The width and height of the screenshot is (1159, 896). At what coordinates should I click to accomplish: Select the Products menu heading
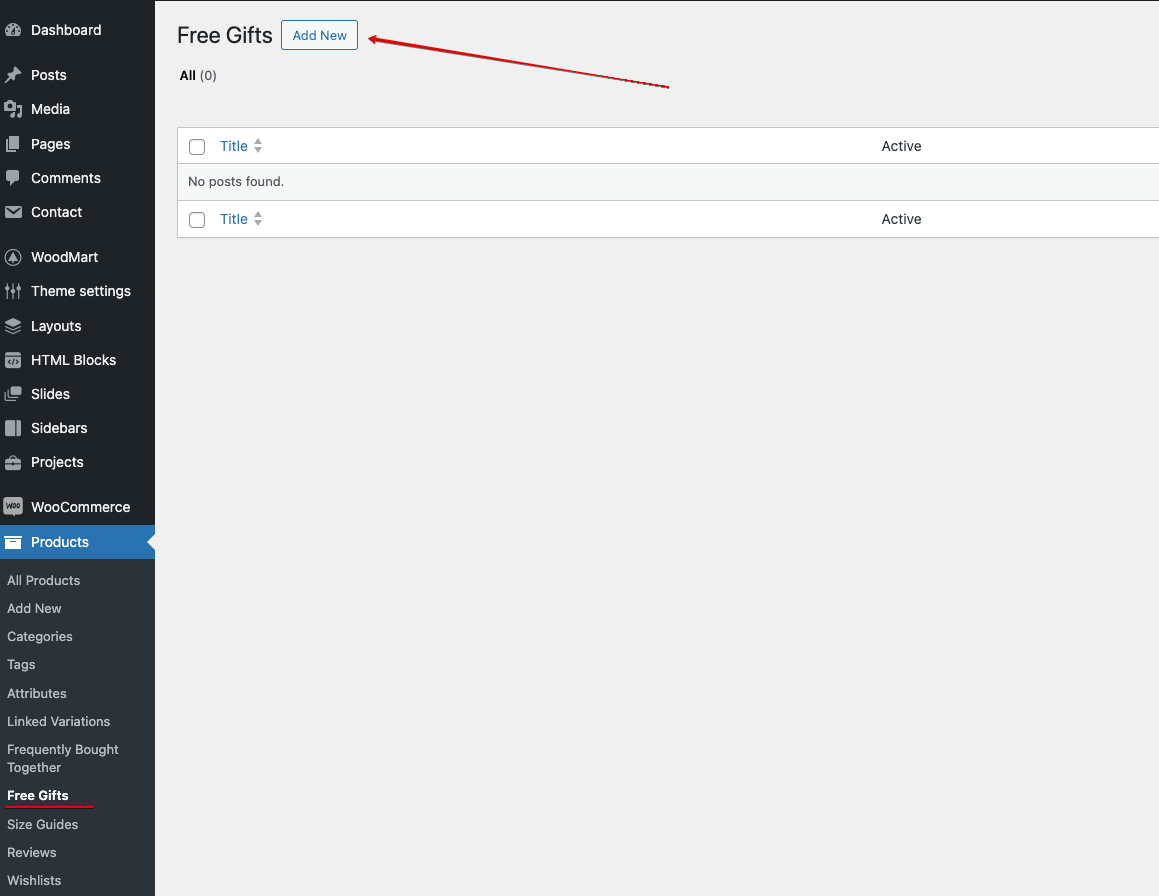click(60, 542)
